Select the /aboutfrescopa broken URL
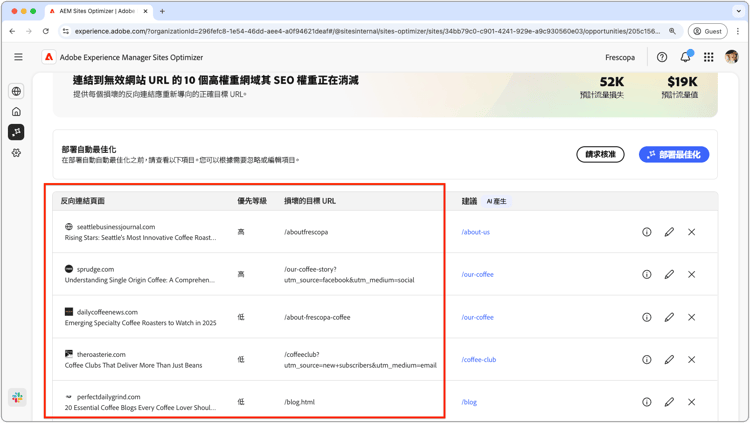The width and height of the screenshot is (750, 423). click(306, 232)
